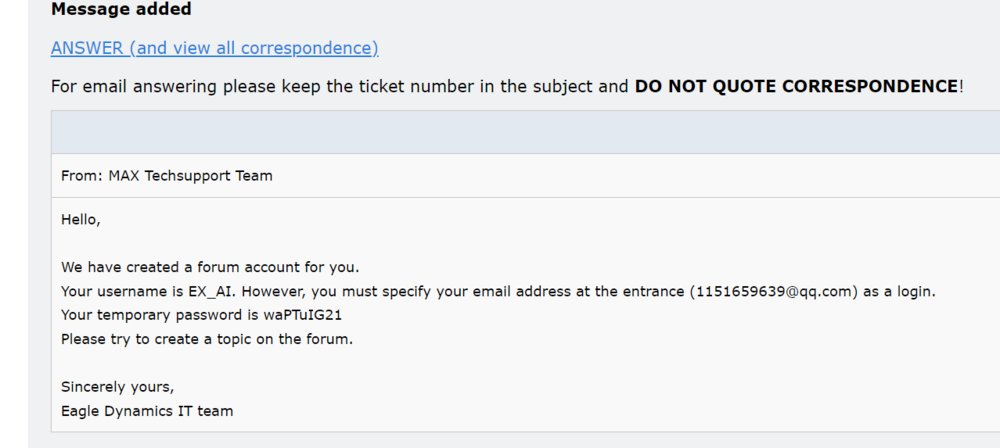
Task: Click the "Eagle Dynamics IT team" signature
Action: [x=147, y=410]
